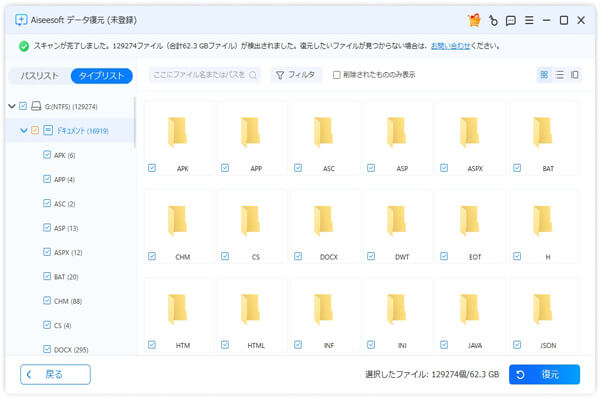
Task: Uncheck ASC (2) in the tree
Action: click(47, 203)
